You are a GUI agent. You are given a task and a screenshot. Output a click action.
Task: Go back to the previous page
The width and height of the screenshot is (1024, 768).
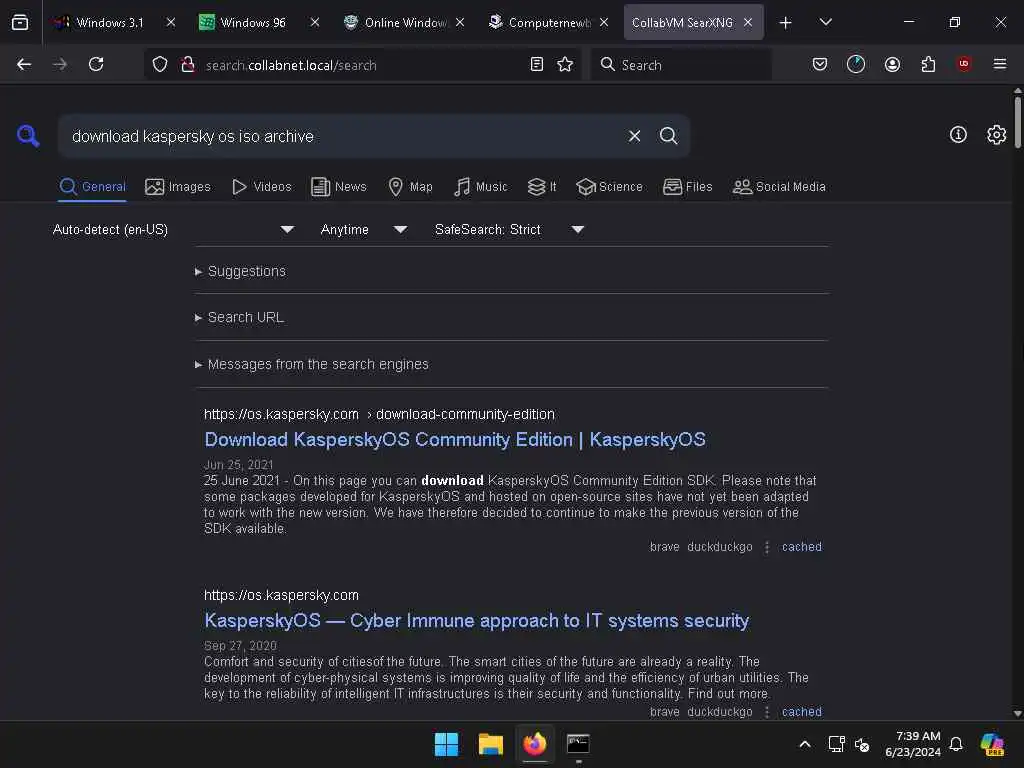pos(24,64)
